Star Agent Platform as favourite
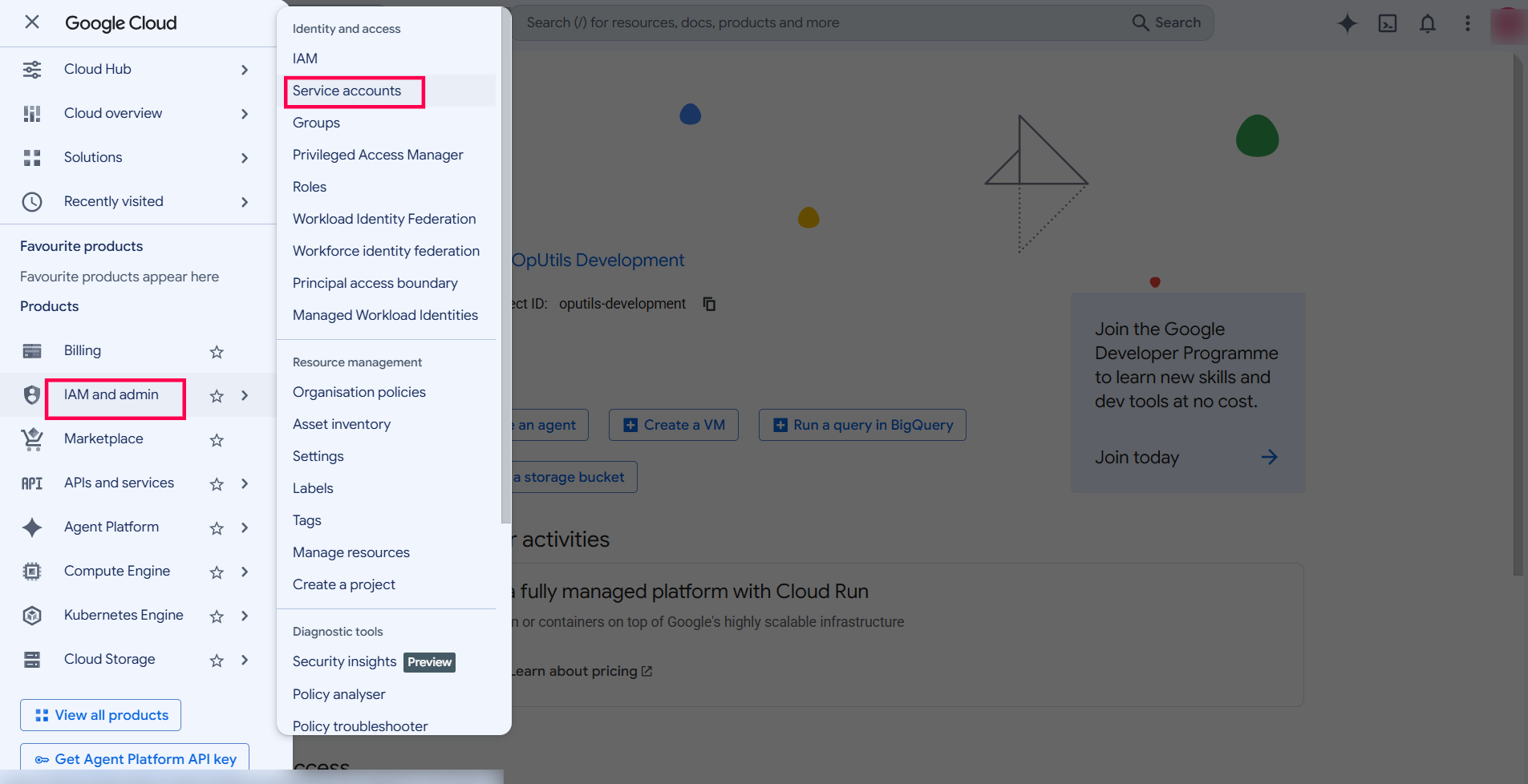 pos(217,527)
